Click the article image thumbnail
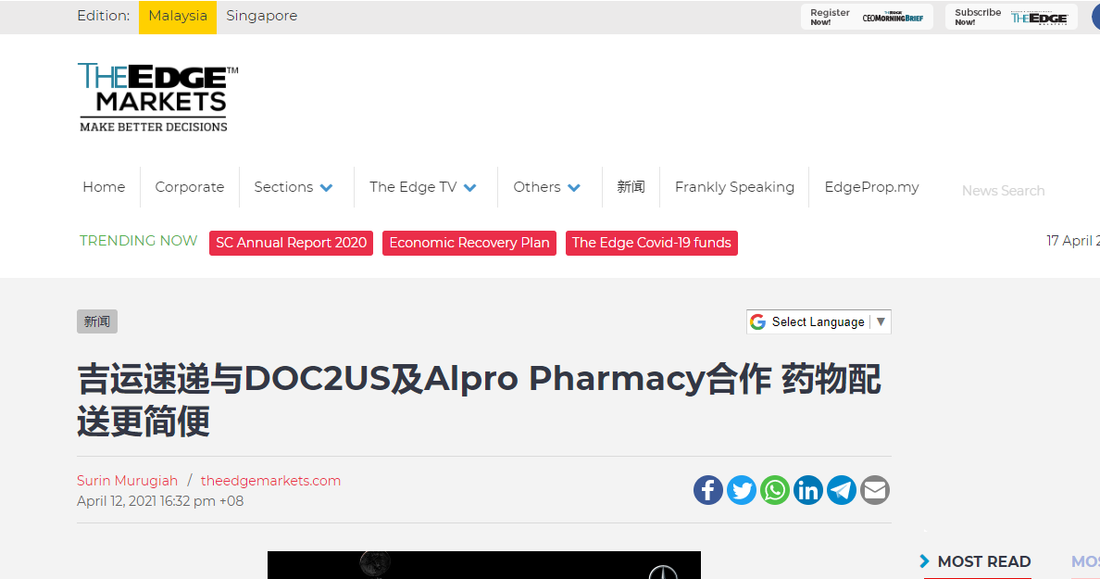This screenshot has width=1100, height=579. 484,565
